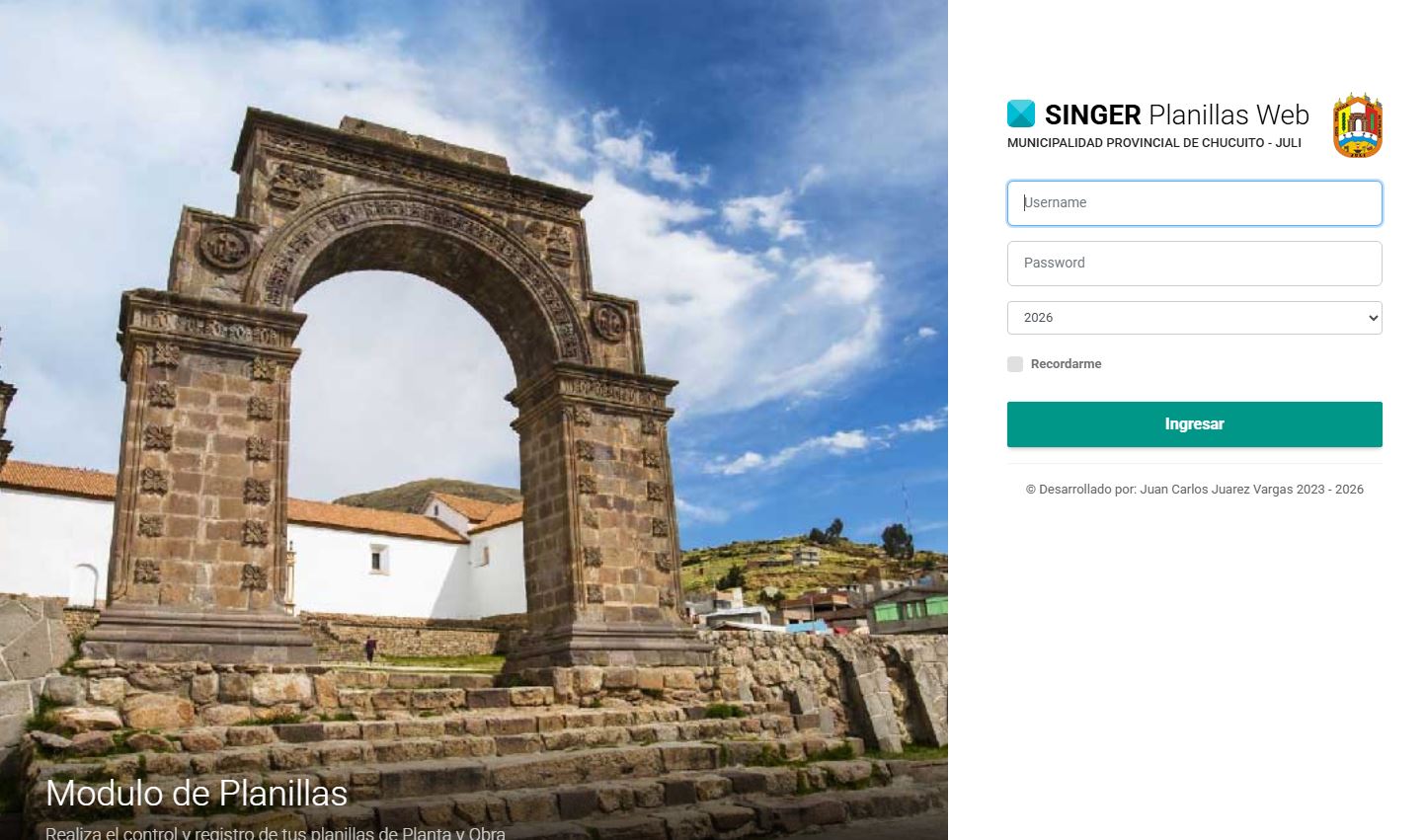Click the Chucuito-Juli municipal crest emblem
The height and width of the screenshot is (840, 1426).
pyautogui.click(x=1357, y=125)
